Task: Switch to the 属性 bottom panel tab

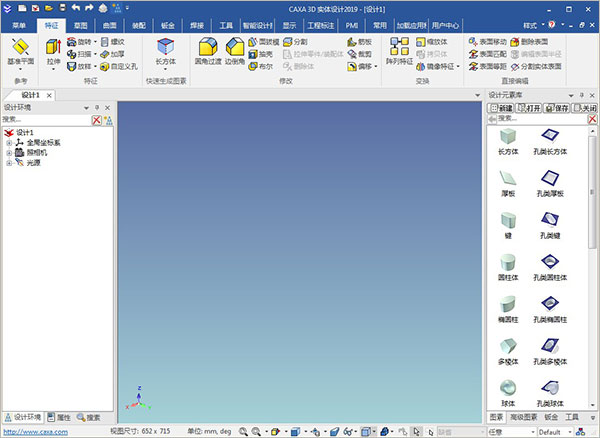Action: [x=59, y=417]
